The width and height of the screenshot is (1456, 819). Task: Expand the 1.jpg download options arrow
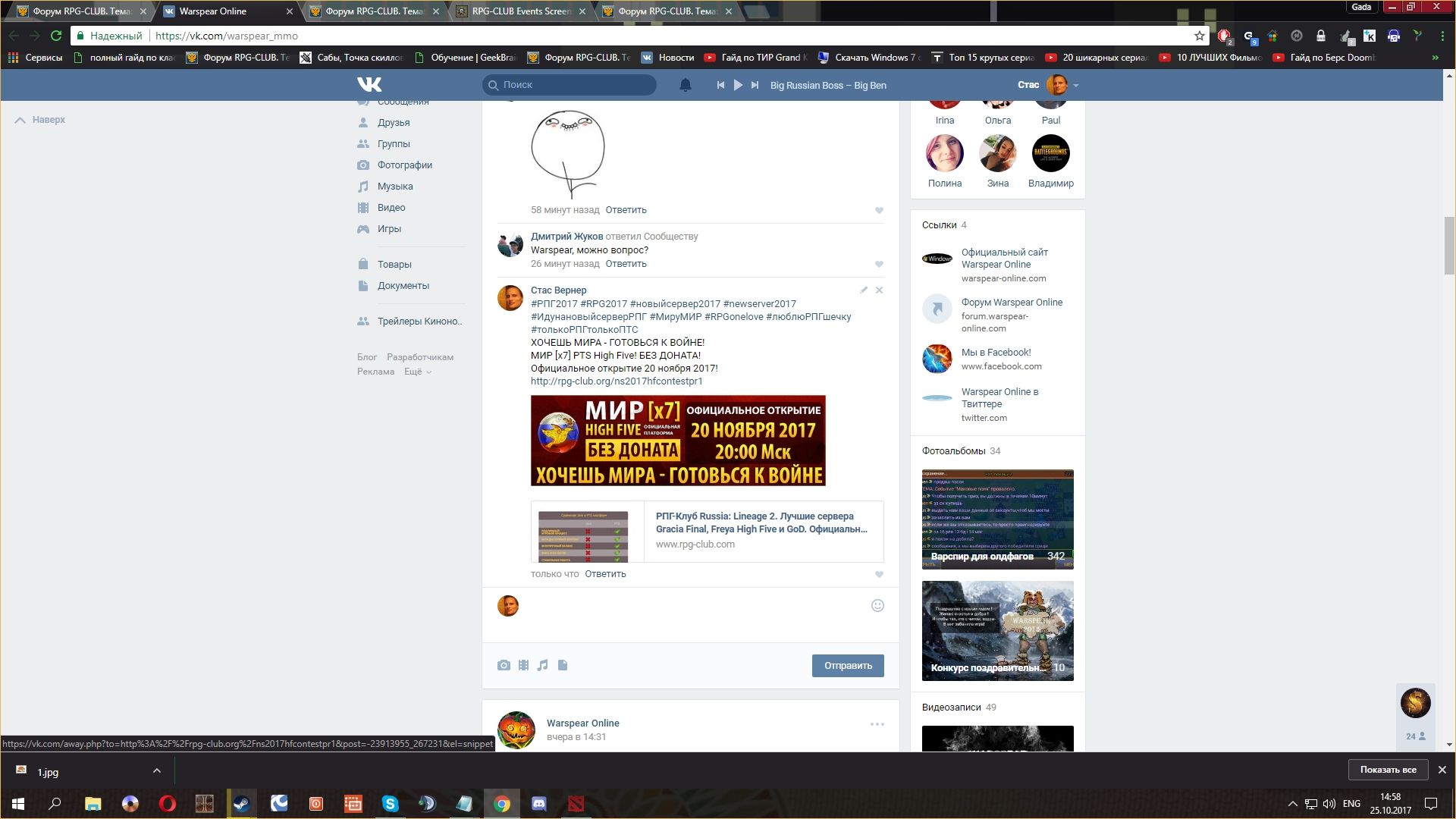tap(157, 771)
